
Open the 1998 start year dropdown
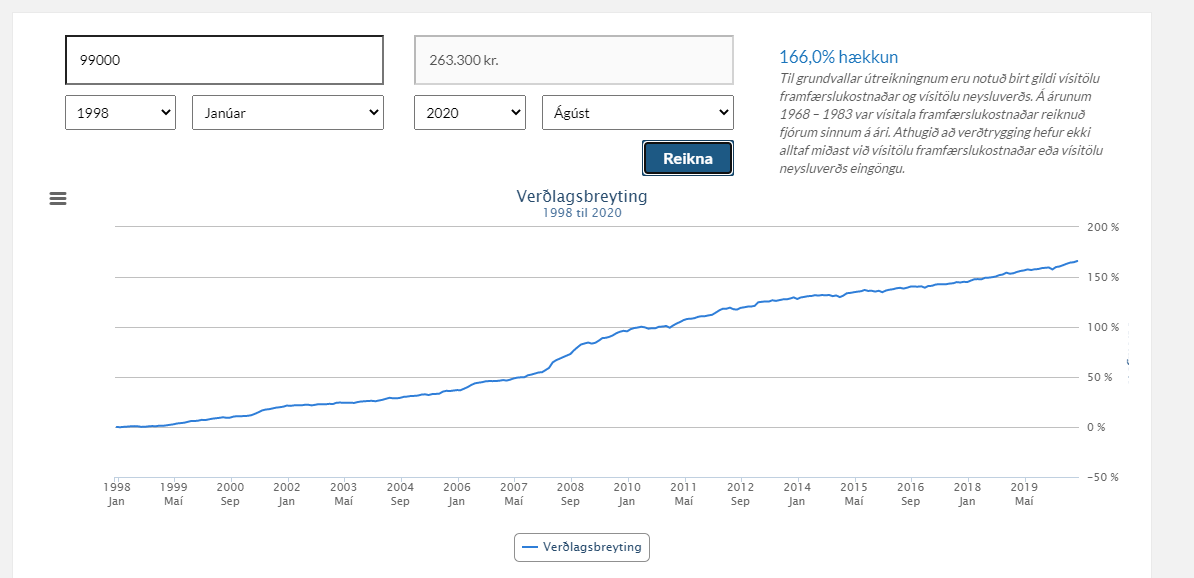(120, 113)
